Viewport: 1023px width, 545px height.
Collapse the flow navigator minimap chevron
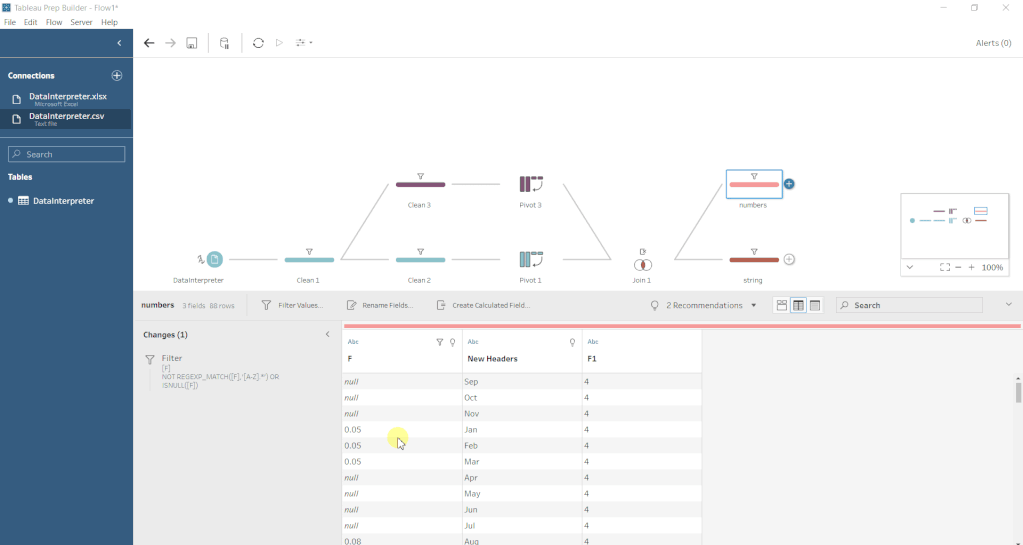[909, 268]
